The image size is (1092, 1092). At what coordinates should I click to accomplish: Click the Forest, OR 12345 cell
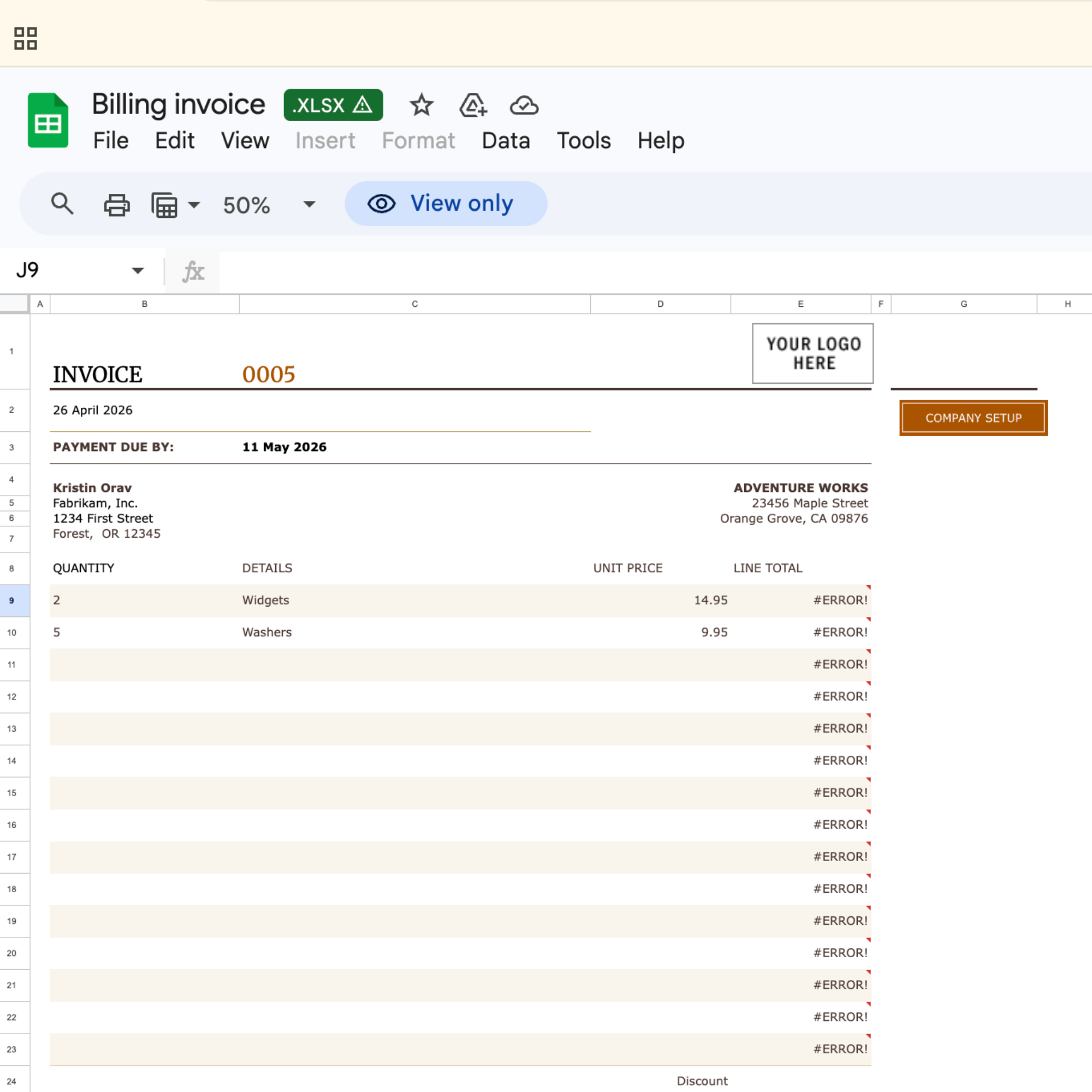106,533
